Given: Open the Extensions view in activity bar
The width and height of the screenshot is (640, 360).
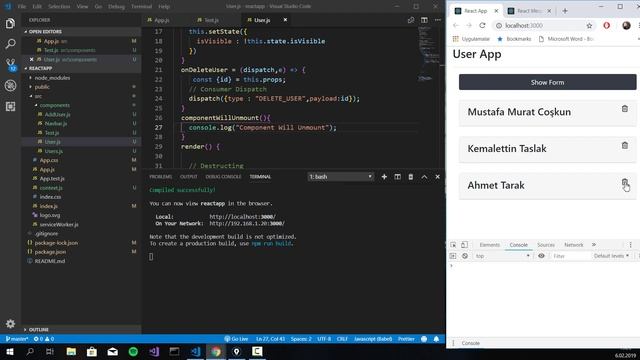Looking at the screenshot, I should [10, 107].
